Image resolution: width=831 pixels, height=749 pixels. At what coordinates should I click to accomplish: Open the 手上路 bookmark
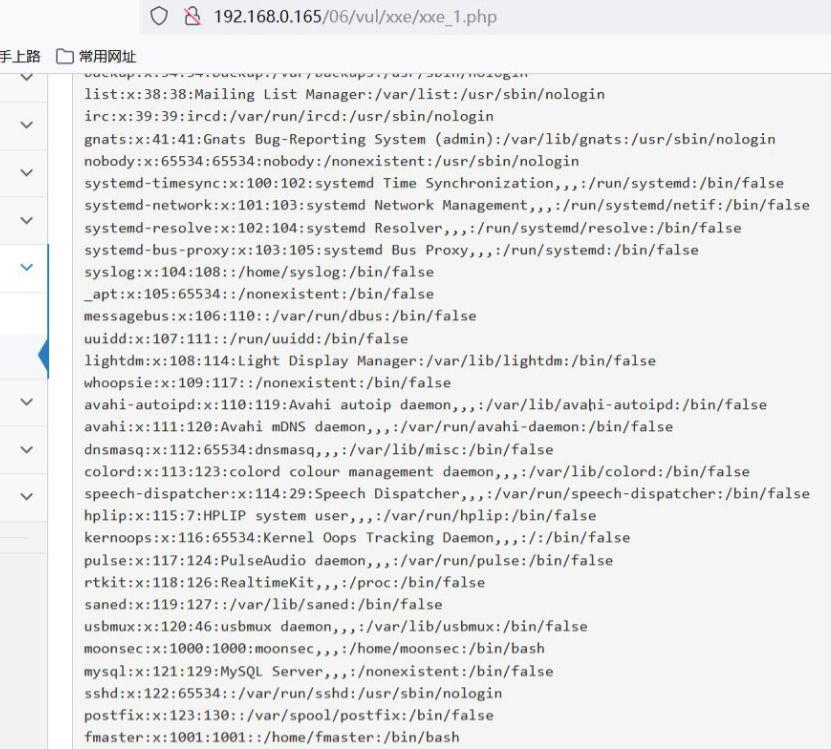(20, 56)
